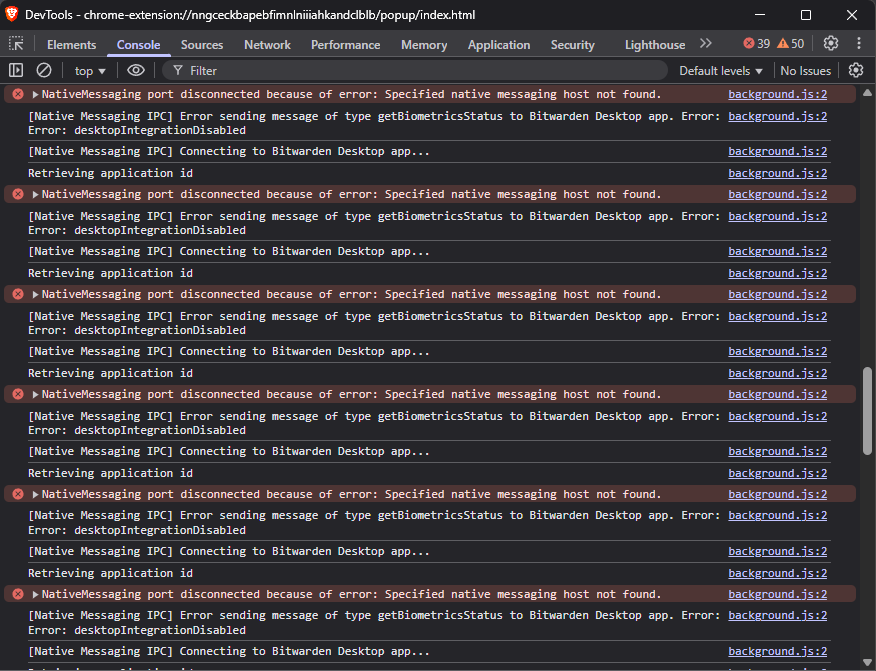The height and width of the screenshot is (671, 876).
Task: Open the three-dot customize DevTools menu
Action: point(859,44)
